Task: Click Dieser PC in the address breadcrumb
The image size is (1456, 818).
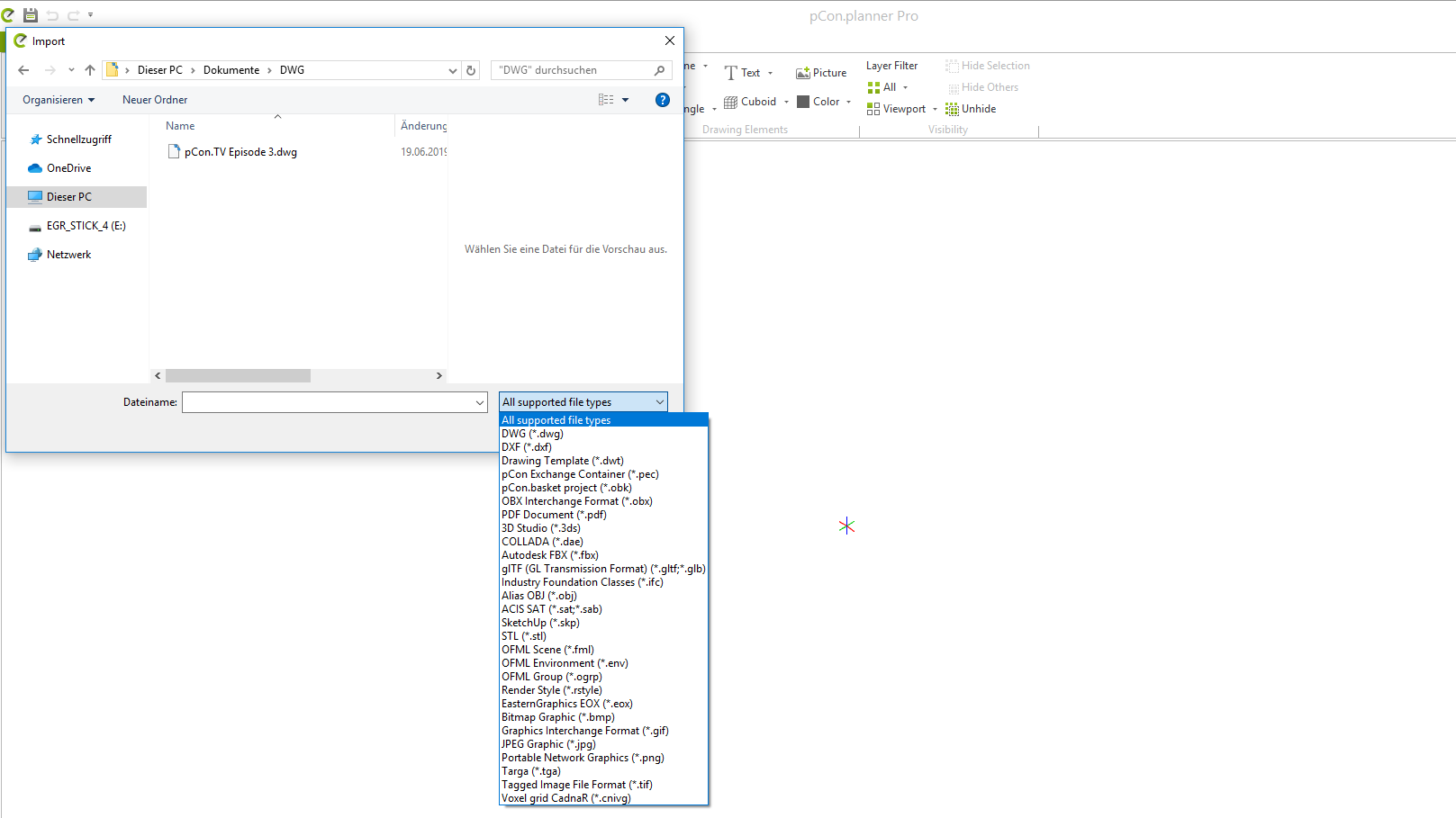Action: click(159, 70)
